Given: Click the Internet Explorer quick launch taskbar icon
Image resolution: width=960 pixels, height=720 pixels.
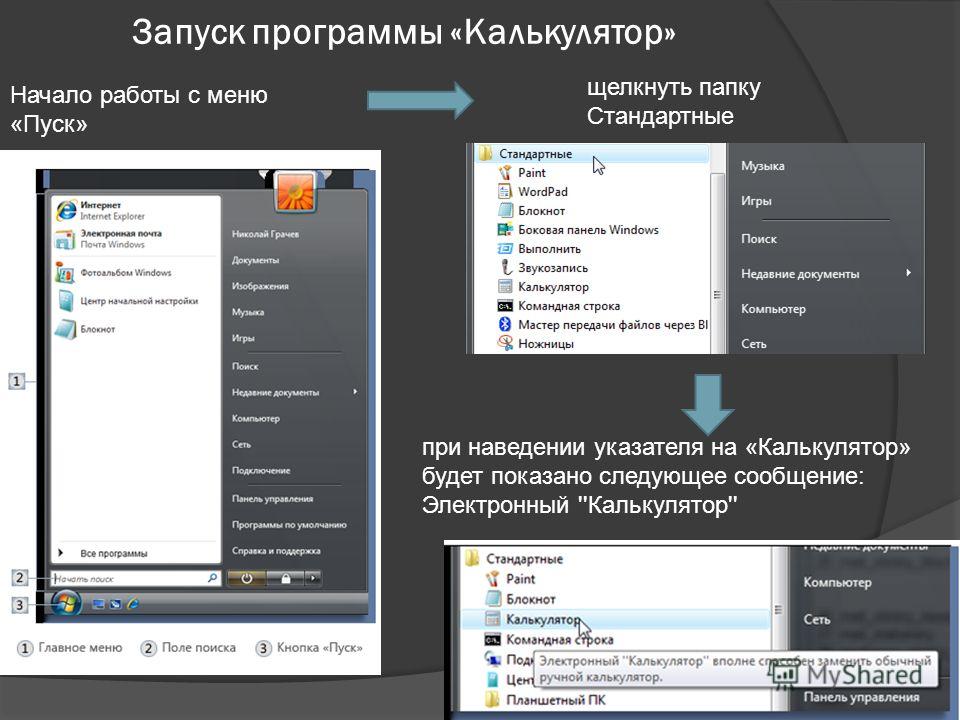Looking at the screenshot, I should click(x=133, y=604).
